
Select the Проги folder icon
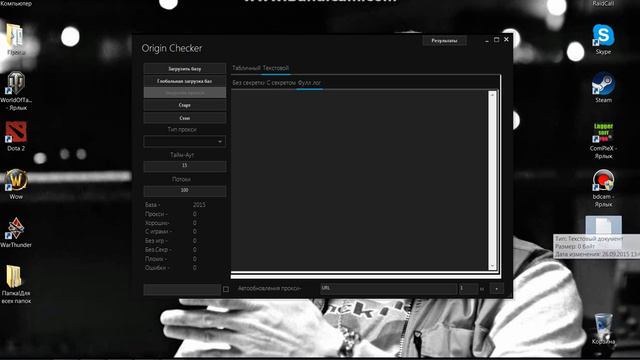[16, 39]
